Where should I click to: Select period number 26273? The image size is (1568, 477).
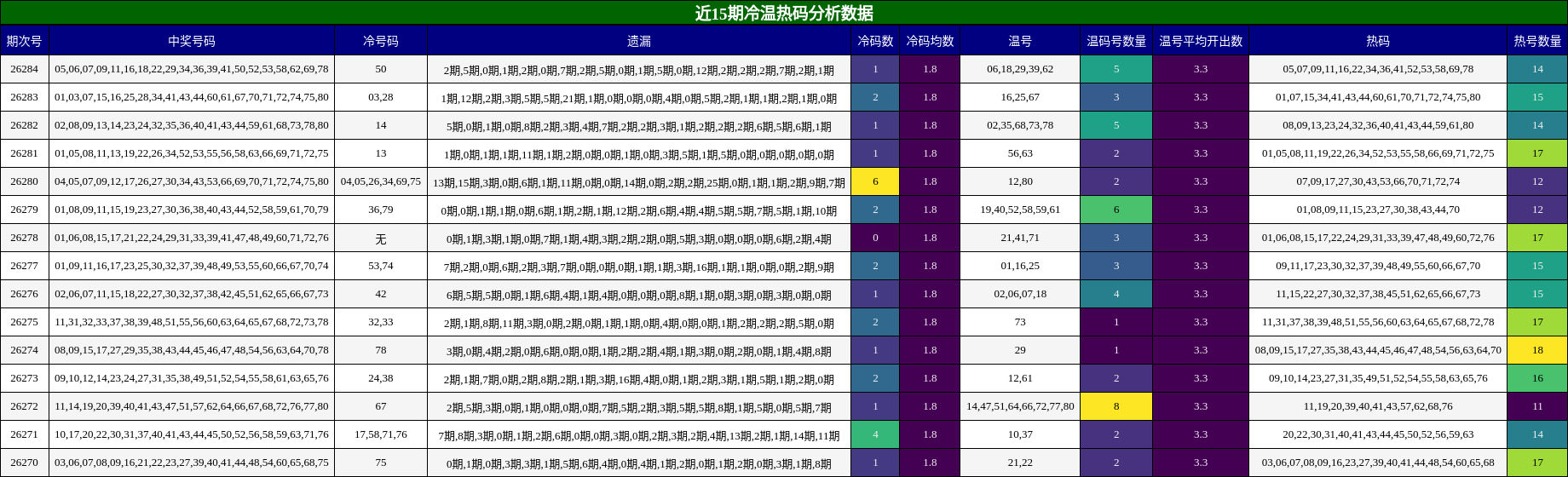24,378
